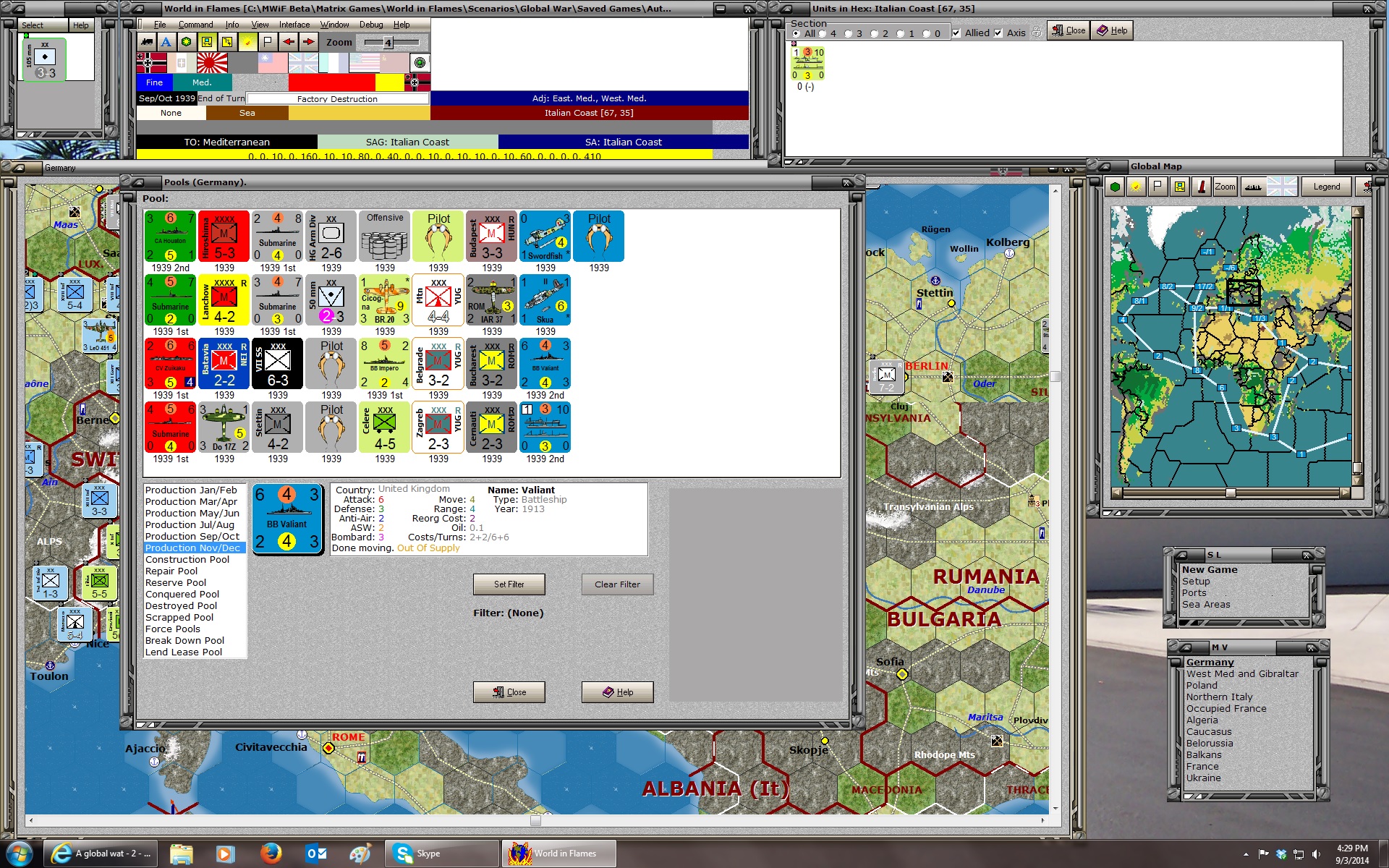Click the thermometer icon on the Global Map toolbar
The image size is (1389, 868).
tap(1202, 187)
